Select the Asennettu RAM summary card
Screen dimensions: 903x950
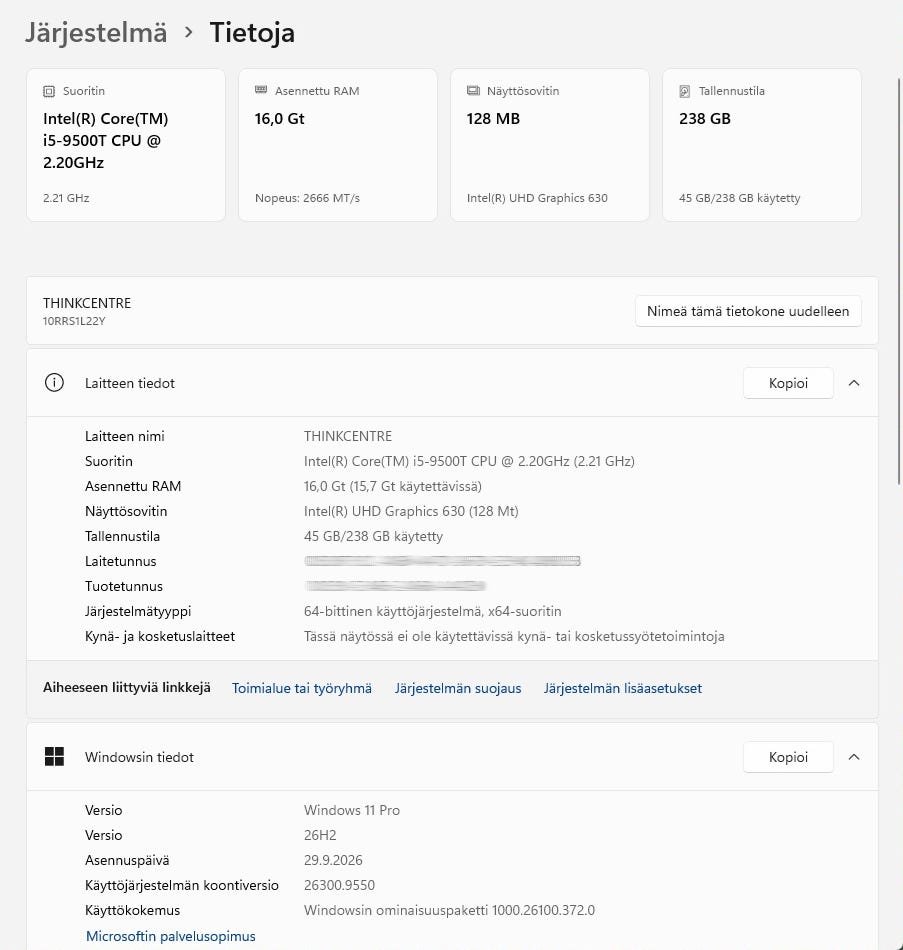click(338, 145)
